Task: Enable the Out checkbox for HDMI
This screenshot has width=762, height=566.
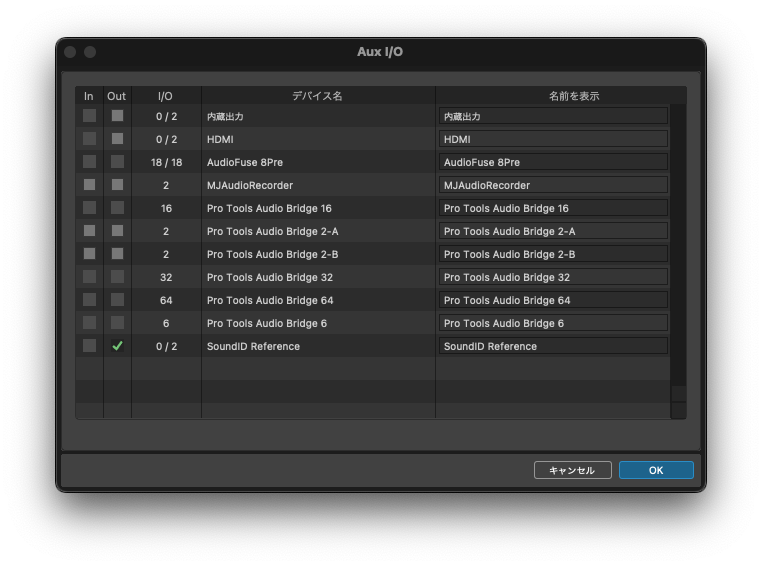Action: 117,139
